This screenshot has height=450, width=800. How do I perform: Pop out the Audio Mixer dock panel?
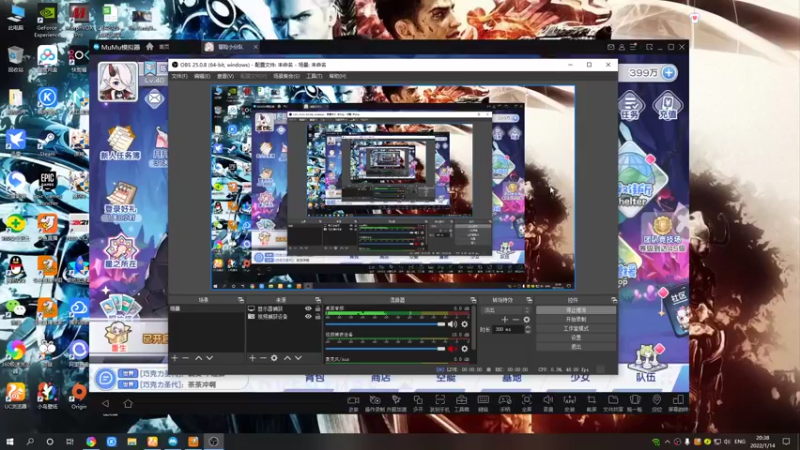click(473, 300)
